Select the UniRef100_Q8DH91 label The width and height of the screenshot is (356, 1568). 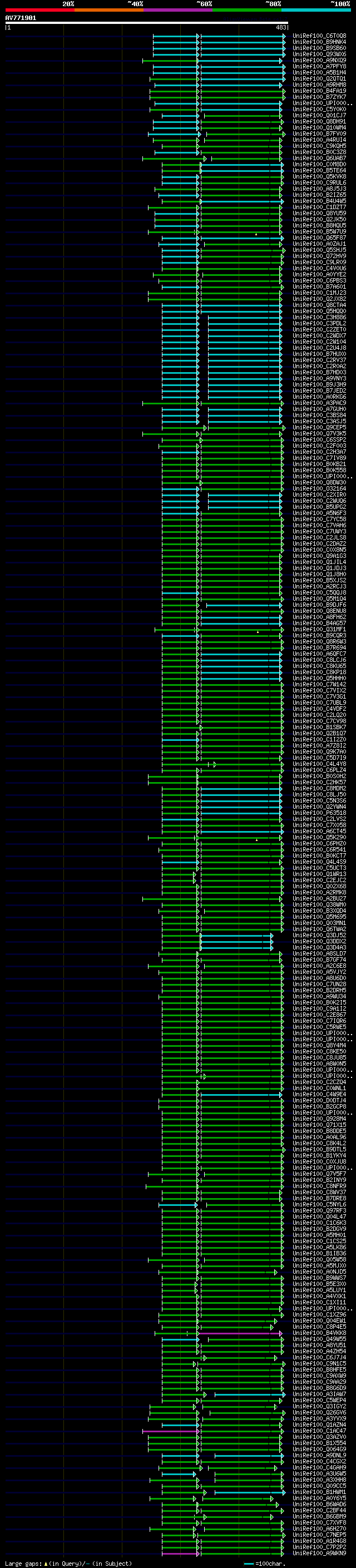[x=319, y=121]
